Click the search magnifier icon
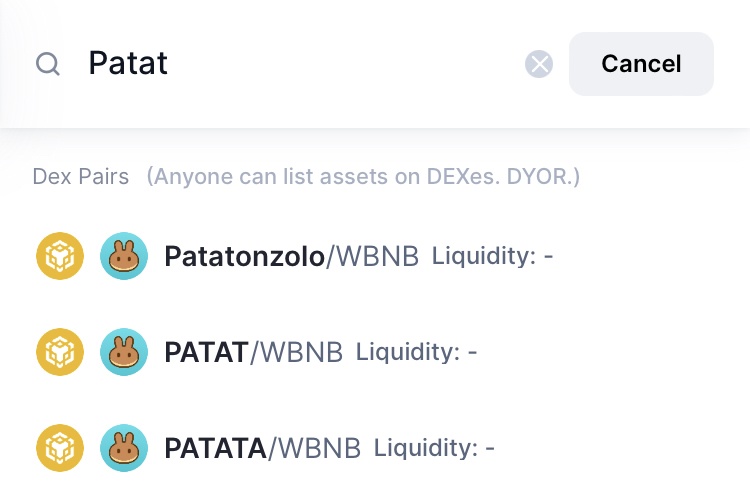This screenshot has width=750, height=498. point(48,65)
